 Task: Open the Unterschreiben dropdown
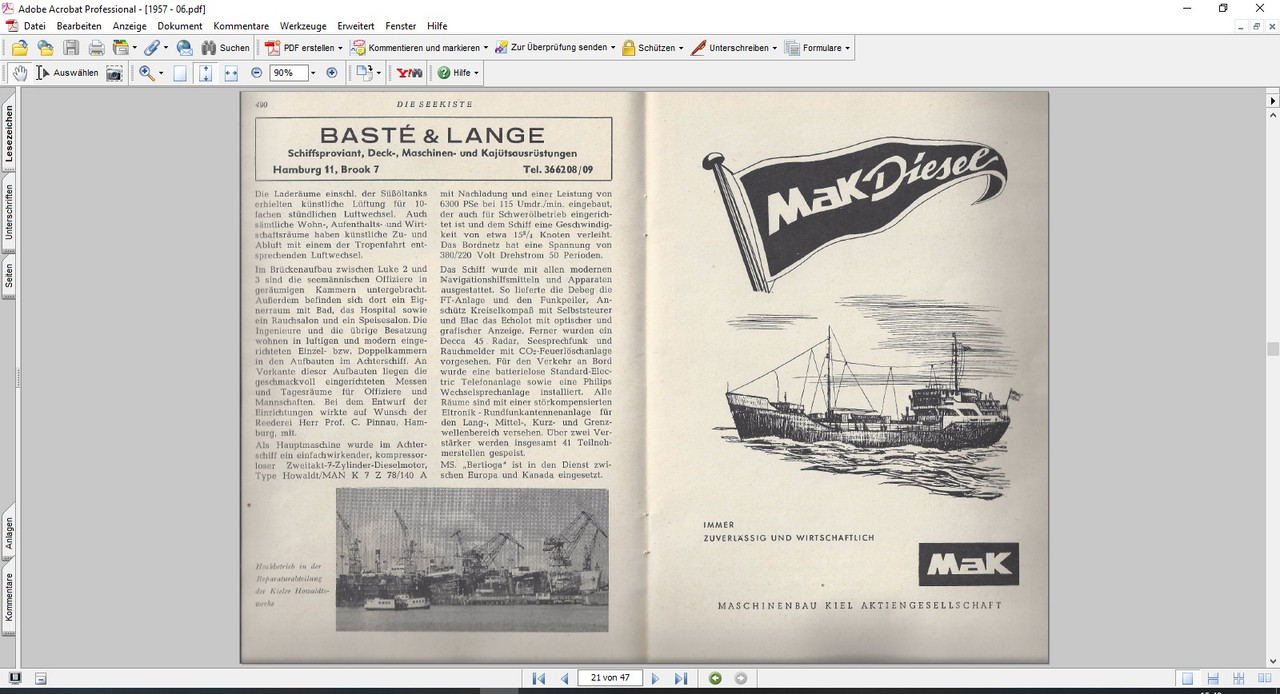click(734, 47)
